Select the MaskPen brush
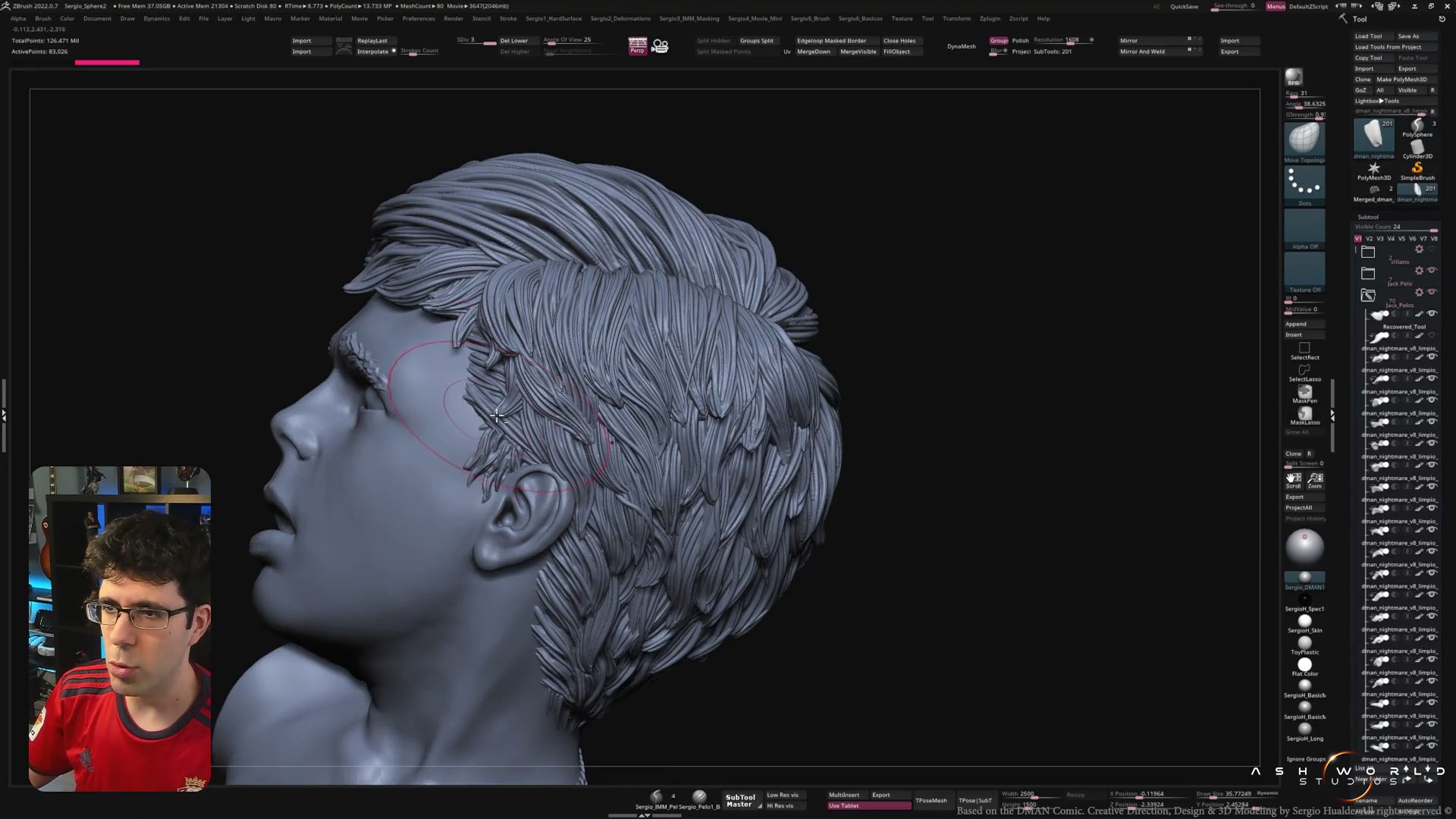Image resolution: width=1456 pixels, height=819 pixels. (1304, 392)
